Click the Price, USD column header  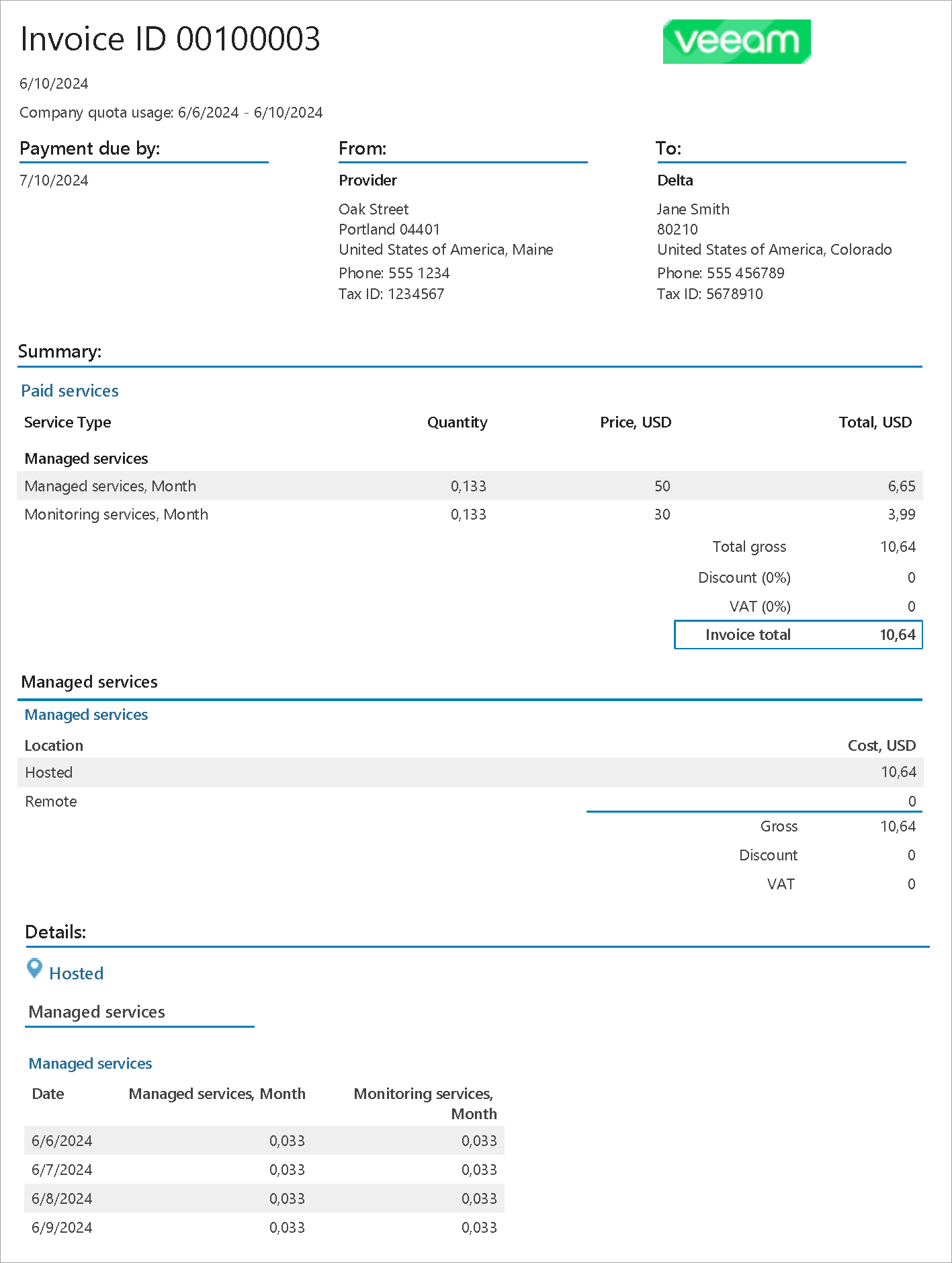(635, 422)
